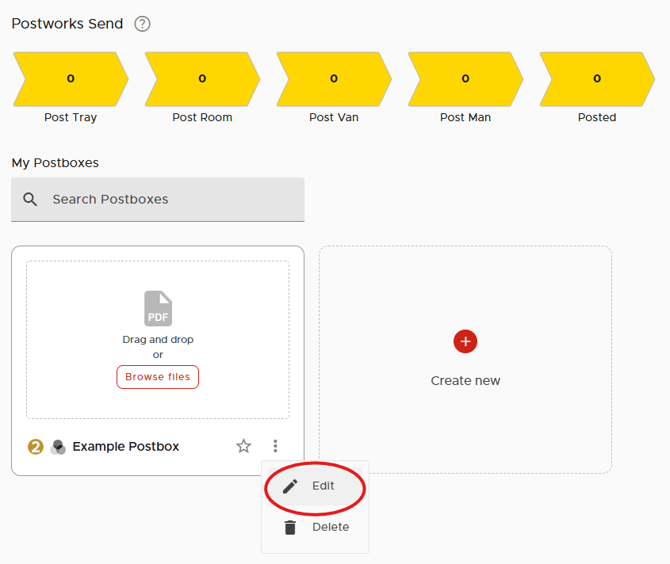The height and width of the screenshot is (564, 670).
Task: Click the Create new label
Action: (465, 381)
